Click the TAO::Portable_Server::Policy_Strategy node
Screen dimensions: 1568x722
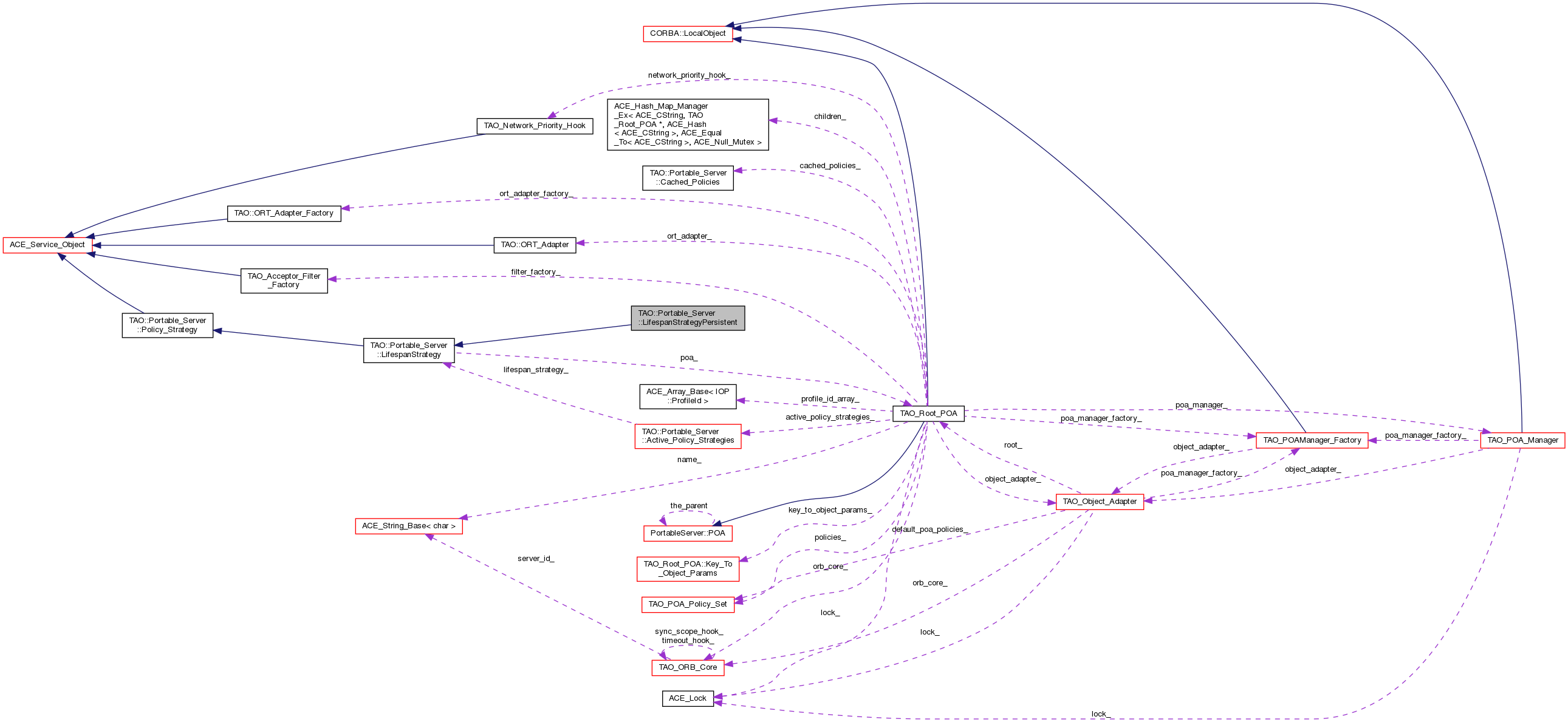tap(168, 325)
